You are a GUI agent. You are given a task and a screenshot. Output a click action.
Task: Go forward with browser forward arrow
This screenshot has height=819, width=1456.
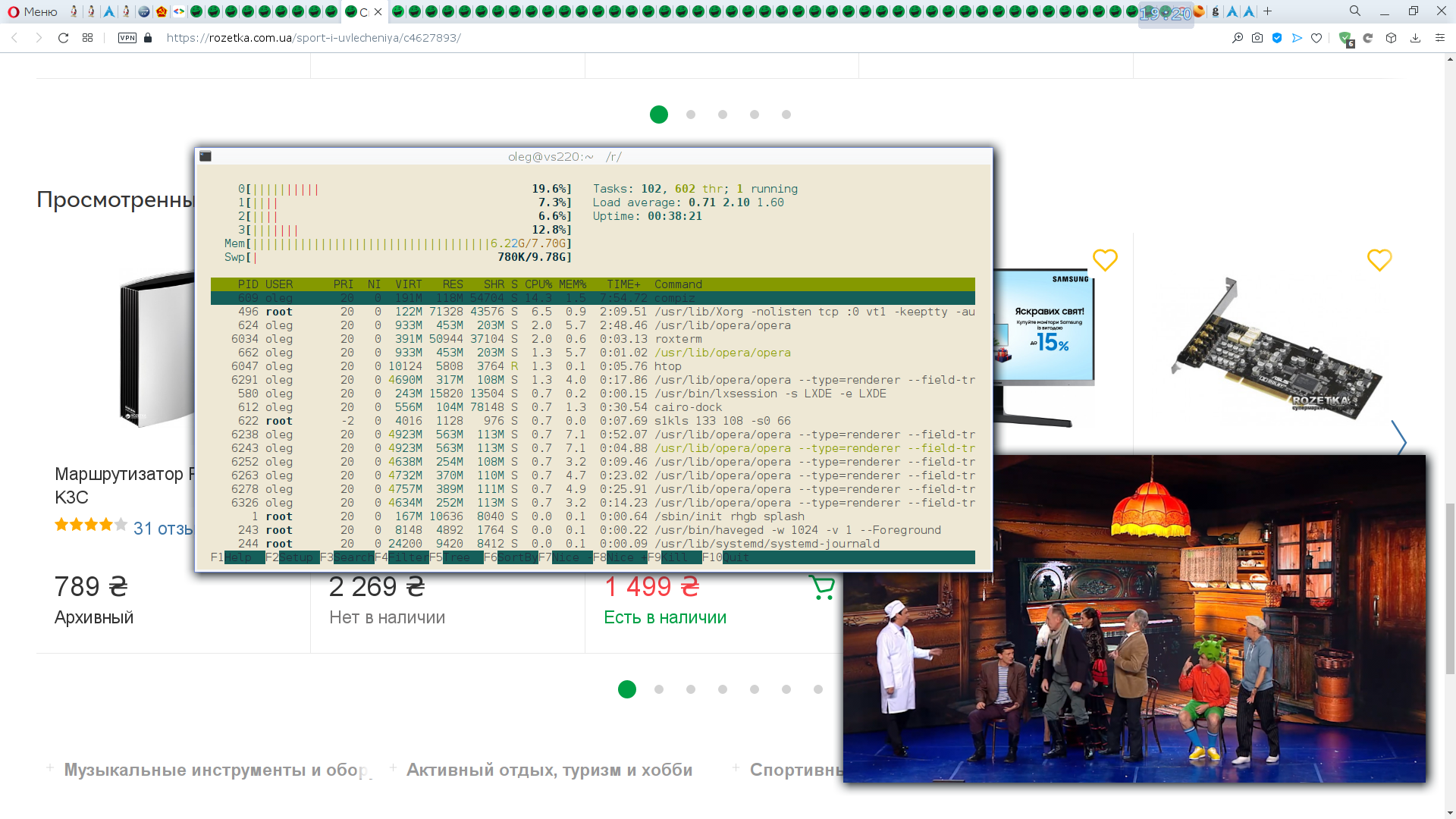coord(39,38)
